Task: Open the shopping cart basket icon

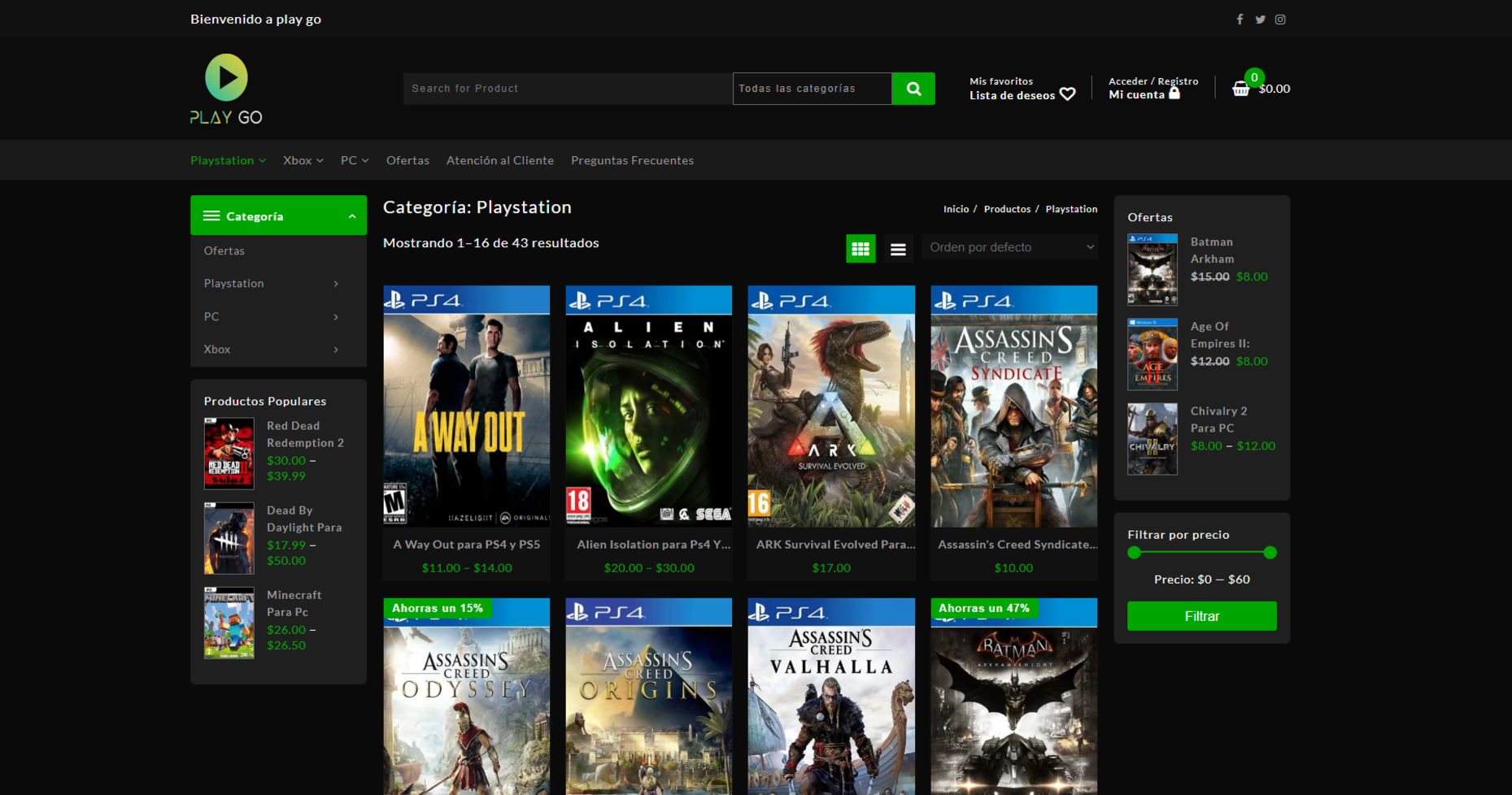Action: (x=1240, y=89)
